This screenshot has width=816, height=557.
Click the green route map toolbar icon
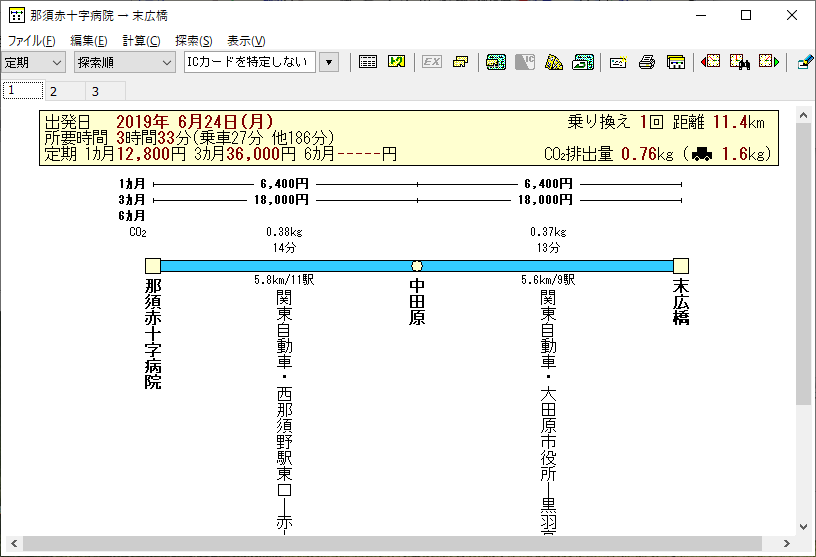click(397, 62)
